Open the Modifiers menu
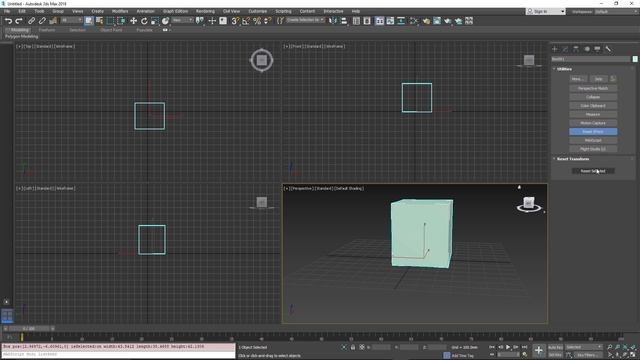This screenshot has width=640, height=360. pos(120,11)
